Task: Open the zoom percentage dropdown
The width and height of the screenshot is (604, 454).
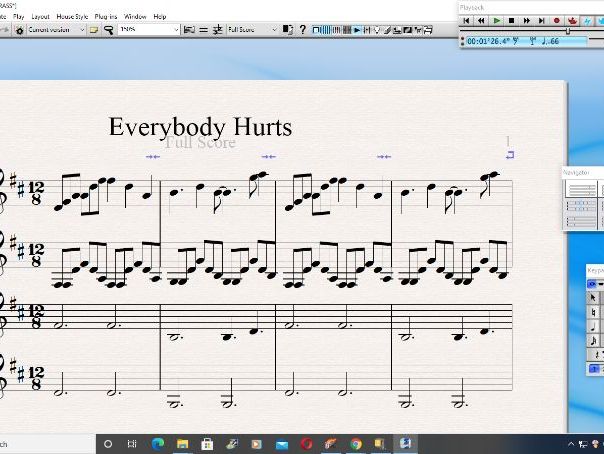Action: [176, 30]
